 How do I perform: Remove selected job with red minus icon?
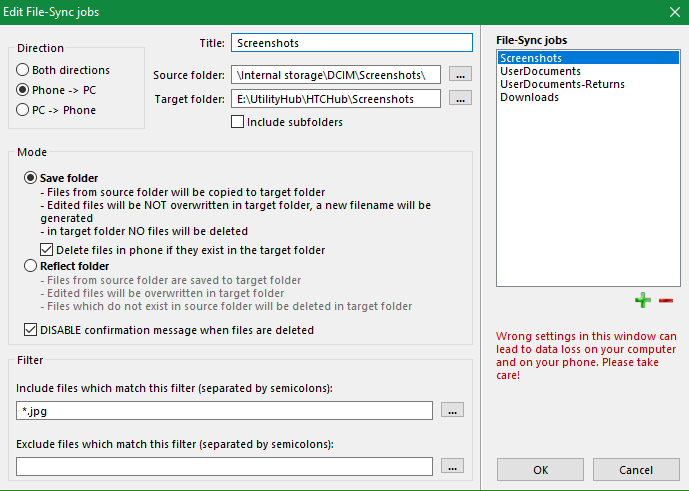coord(666,300)
